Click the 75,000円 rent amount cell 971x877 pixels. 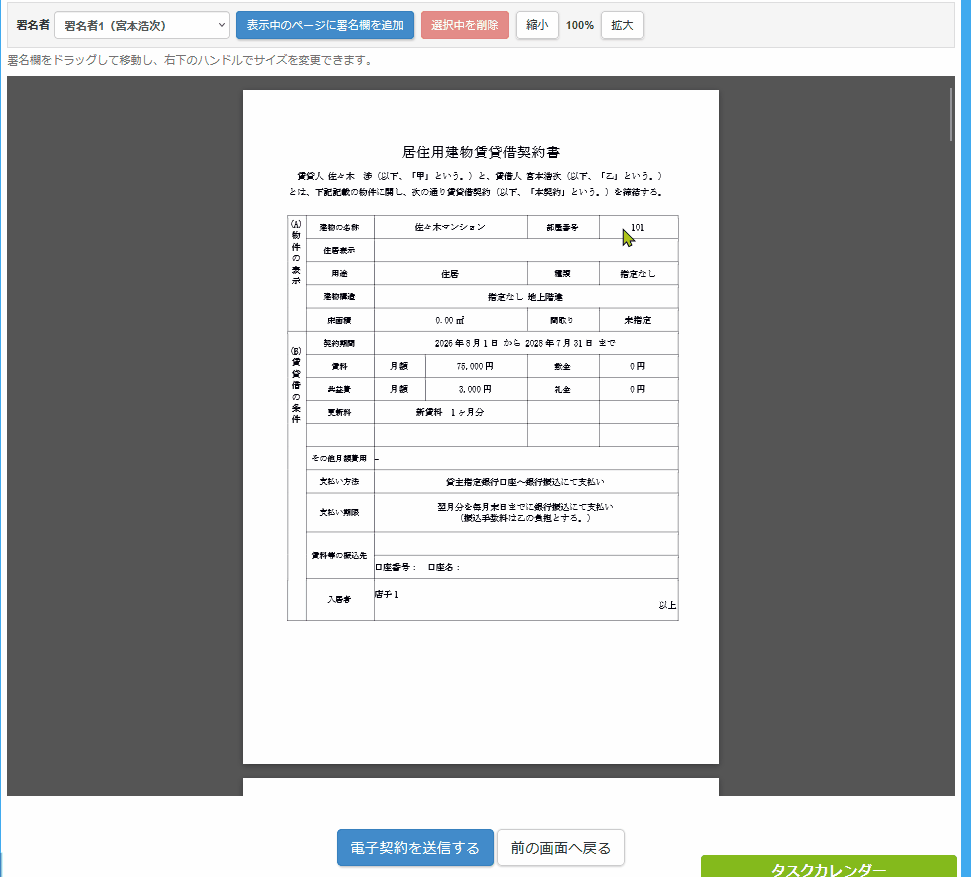pyautogui.click(x=476, y=366)
